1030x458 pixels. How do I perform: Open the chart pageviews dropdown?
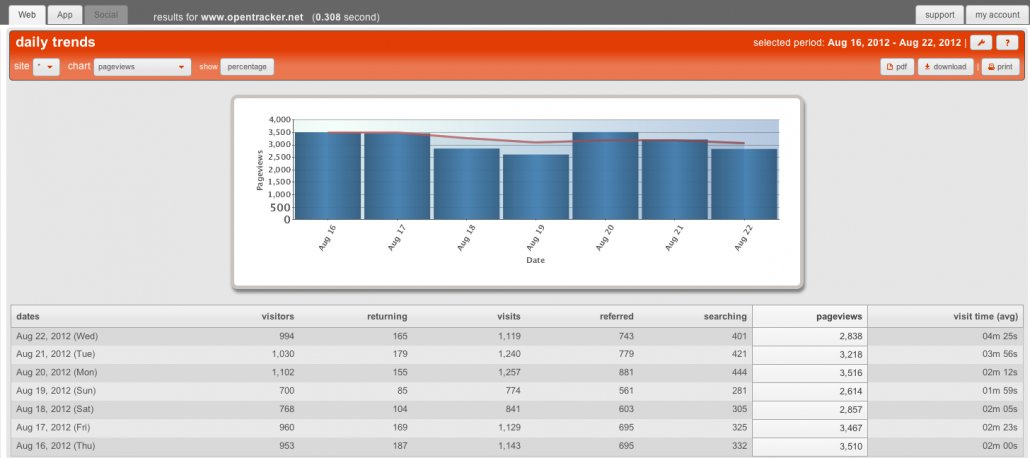tap(142, 67)
